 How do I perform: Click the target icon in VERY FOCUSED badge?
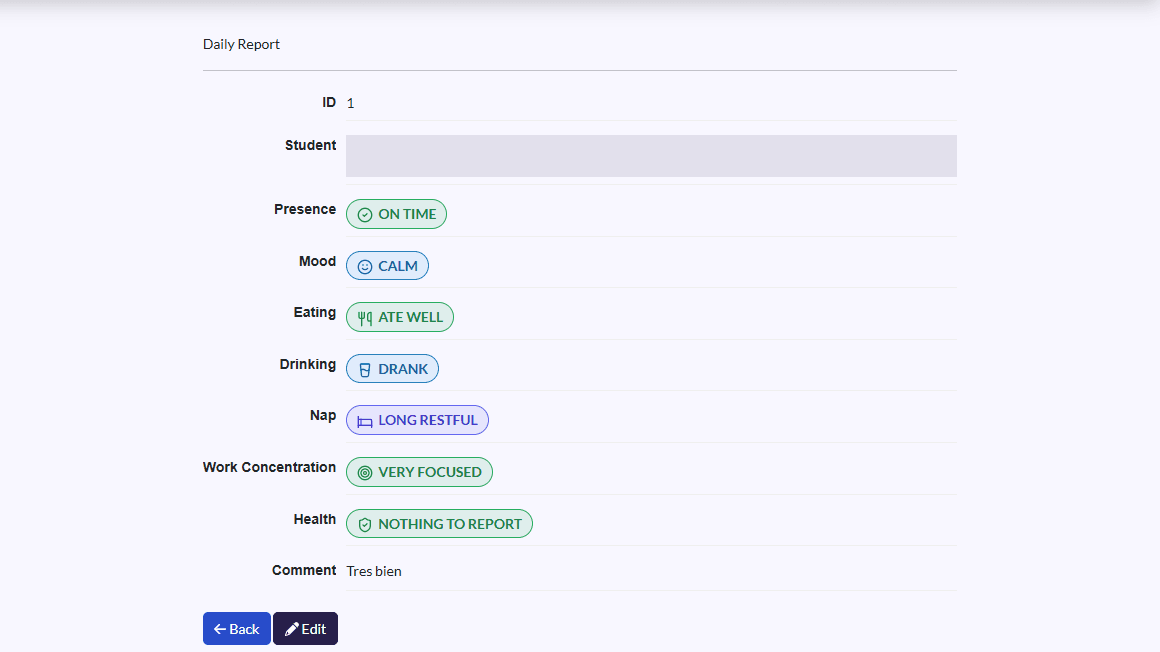(x=365, y=473)
